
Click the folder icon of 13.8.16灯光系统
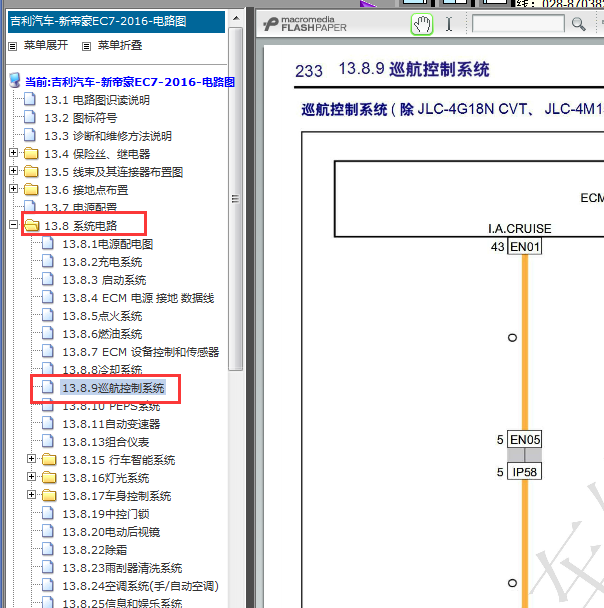pos(49,478)
